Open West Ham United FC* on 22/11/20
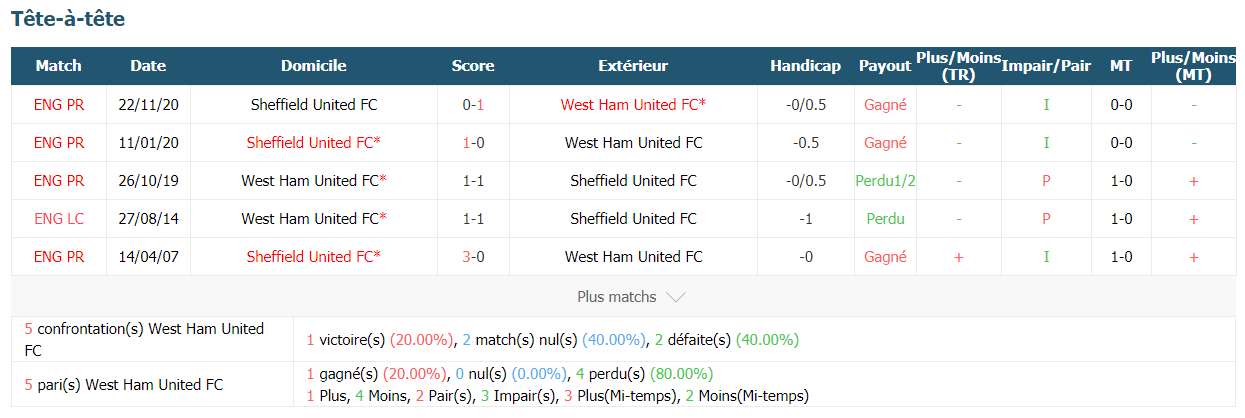 coord(633,104)
